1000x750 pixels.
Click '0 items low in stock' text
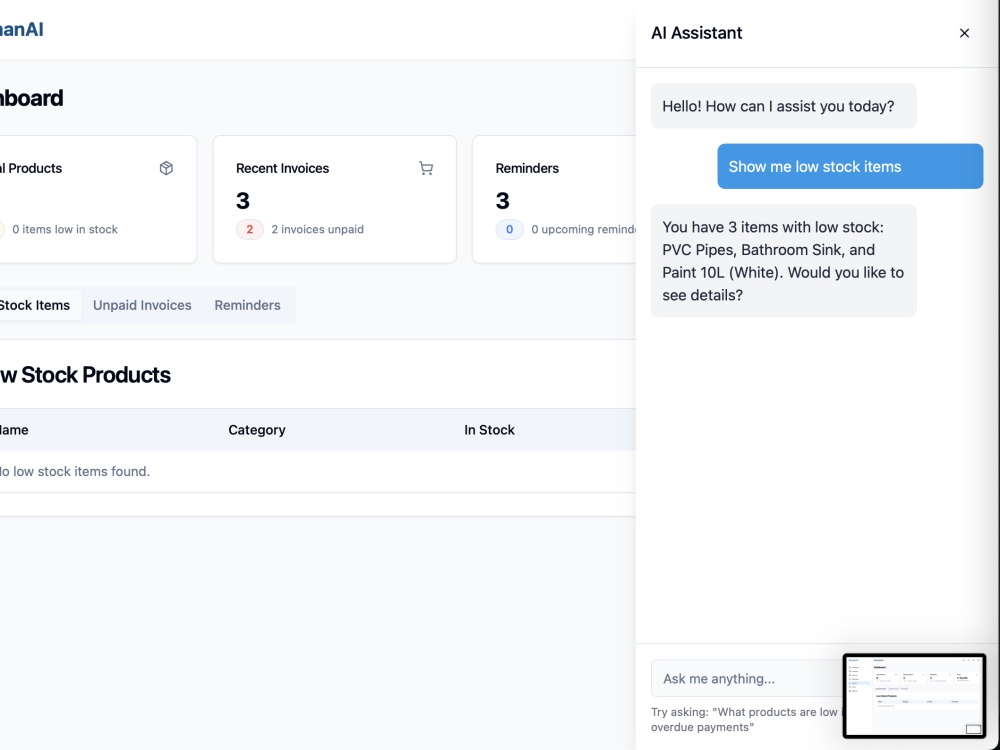point(64,229)
